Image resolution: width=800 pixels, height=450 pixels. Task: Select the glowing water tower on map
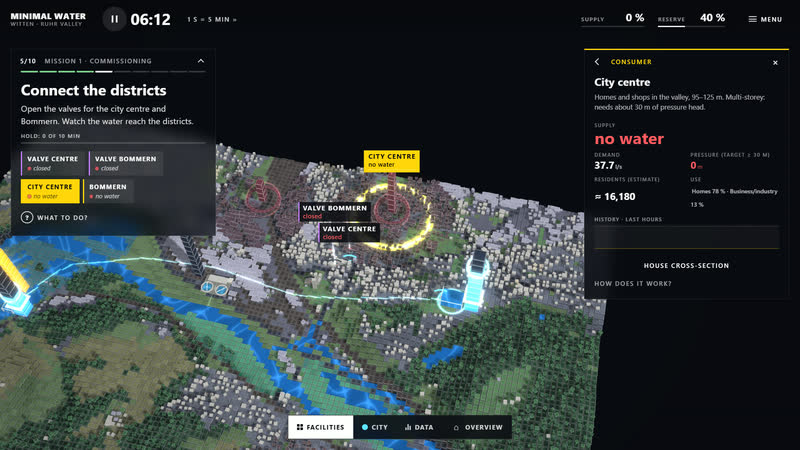(x=478, y=280)
